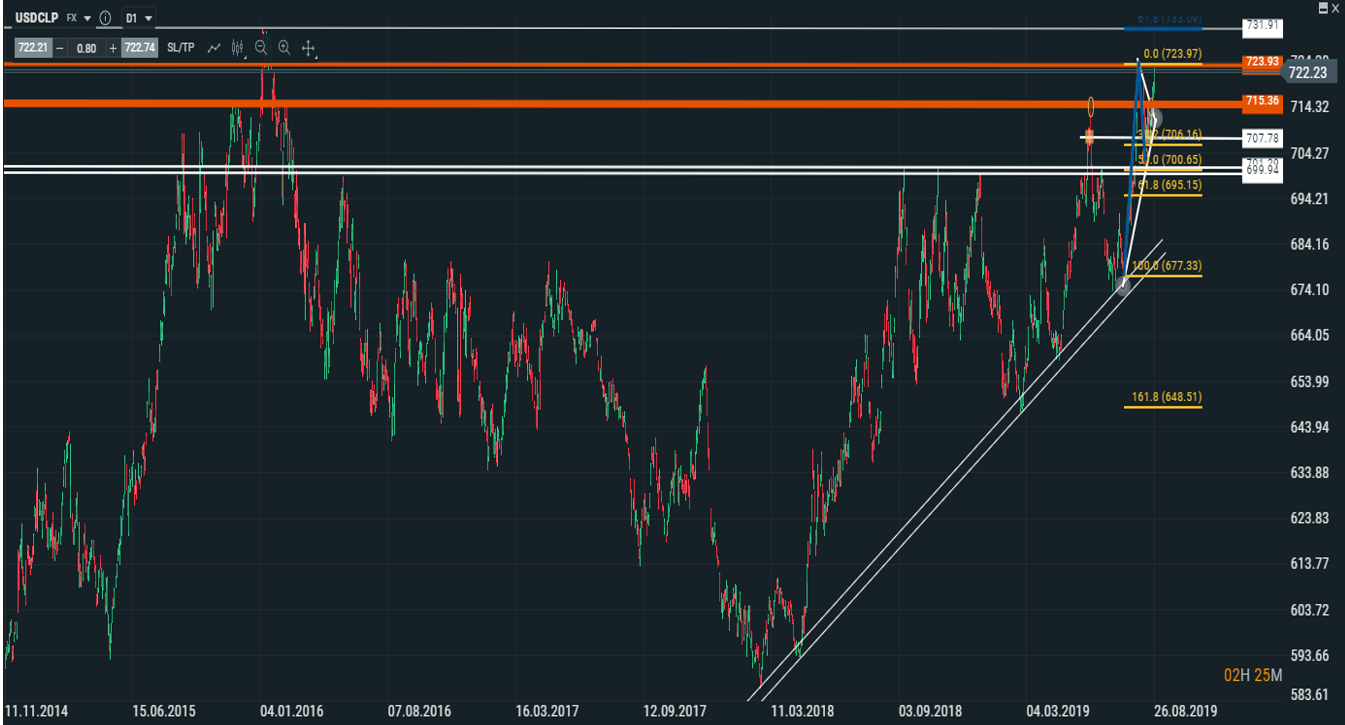Image resolution: width=1345 pixels, height=725 pixels.
Task: Click the 664.05 price axis value
Action: pyautogui.click(x=1308, y=335)
